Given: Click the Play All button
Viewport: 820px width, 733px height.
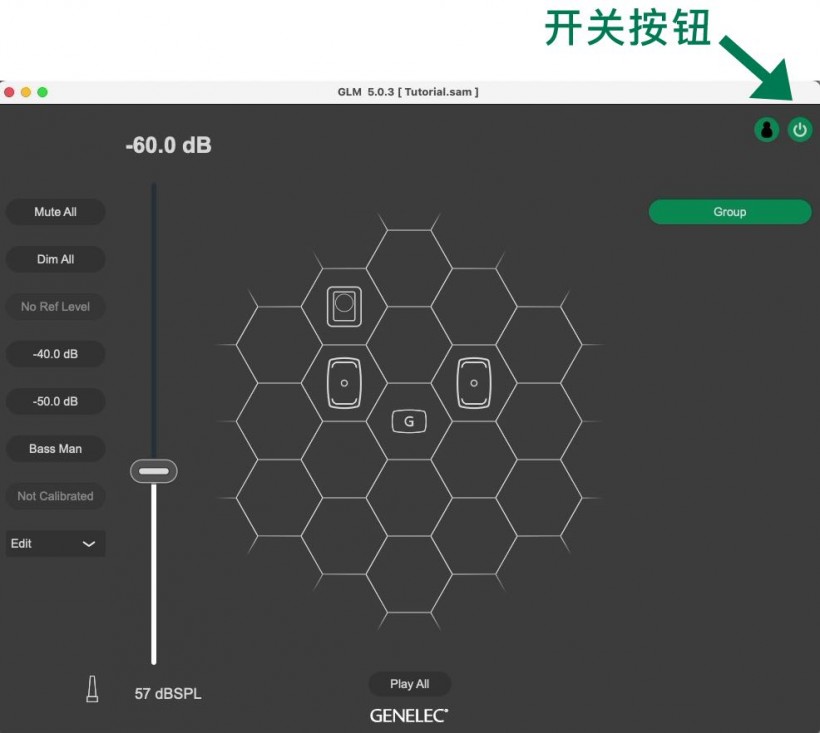Looking at the screenshot, I should [409, 684].
